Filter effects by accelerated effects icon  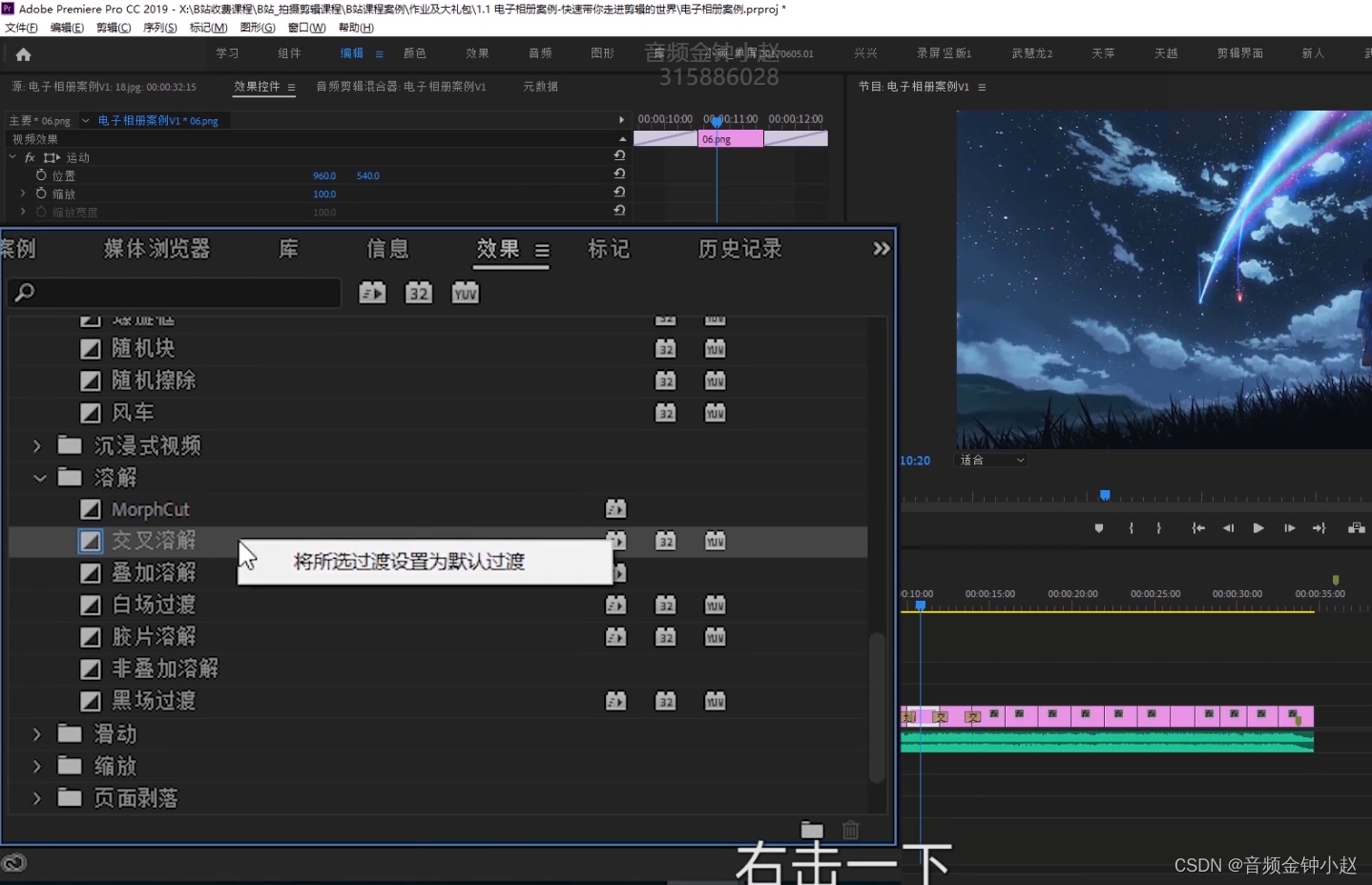(372, 293)
